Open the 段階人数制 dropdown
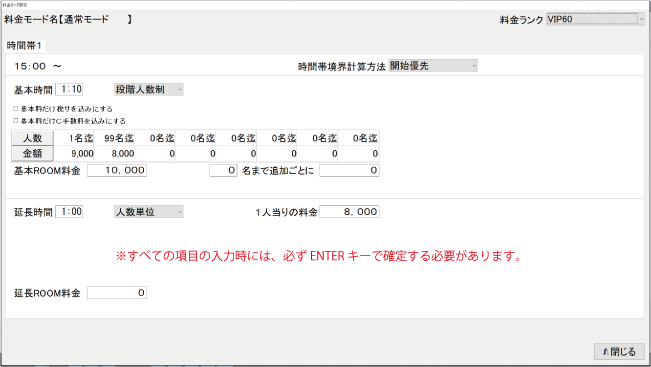 click(x=149, y=89)
